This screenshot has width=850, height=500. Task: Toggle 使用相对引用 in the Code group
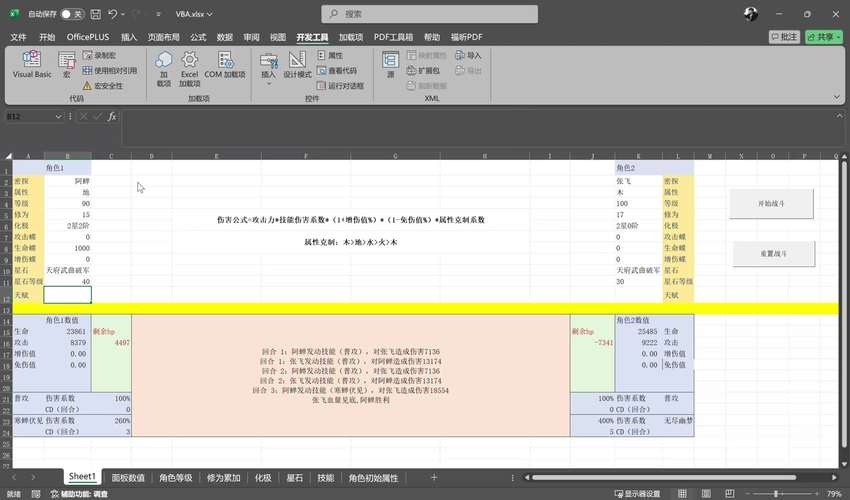[x=110, y=70]
